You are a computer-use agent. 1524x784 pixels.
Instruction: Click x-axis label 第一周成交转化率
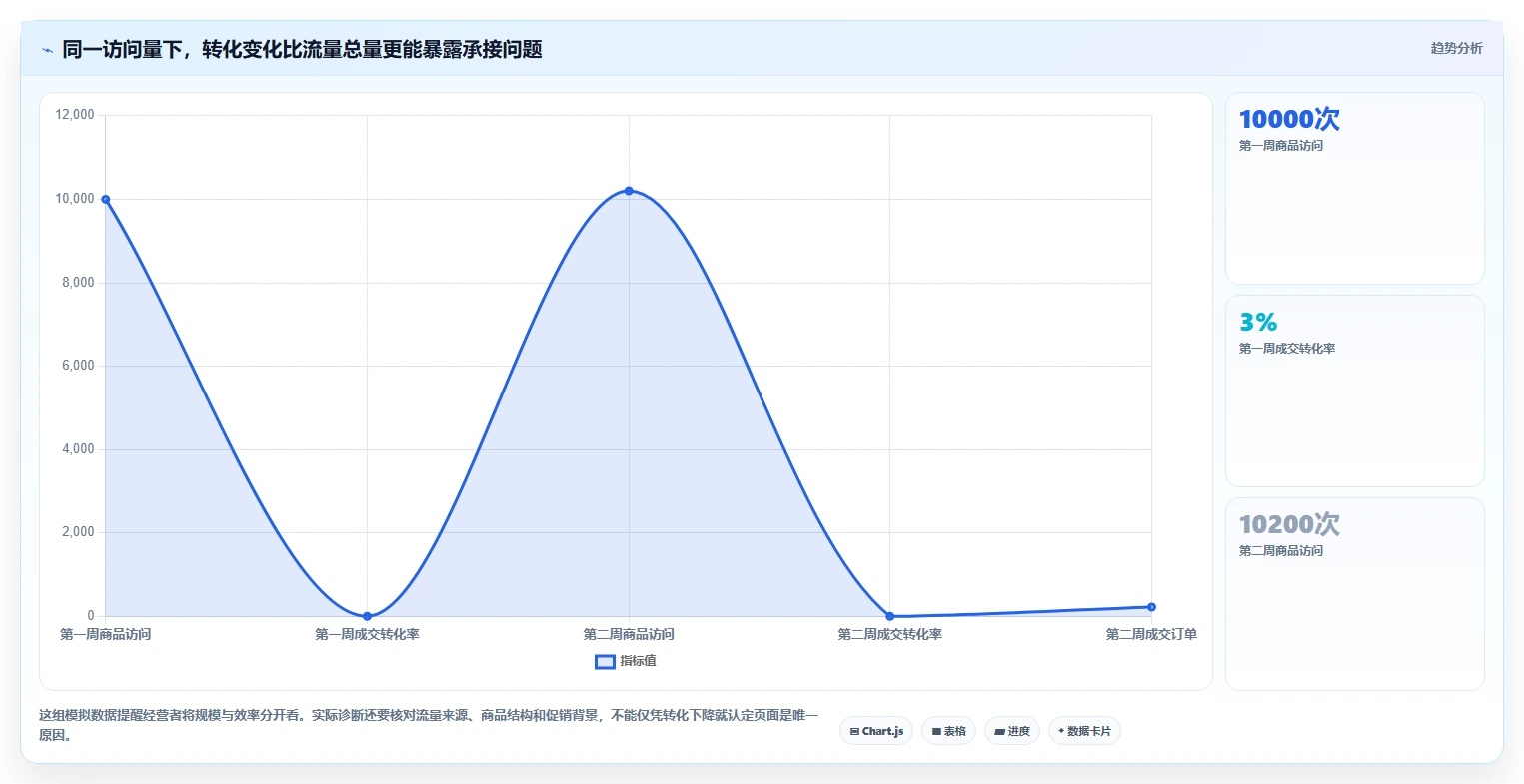click(x=367, y=634)
